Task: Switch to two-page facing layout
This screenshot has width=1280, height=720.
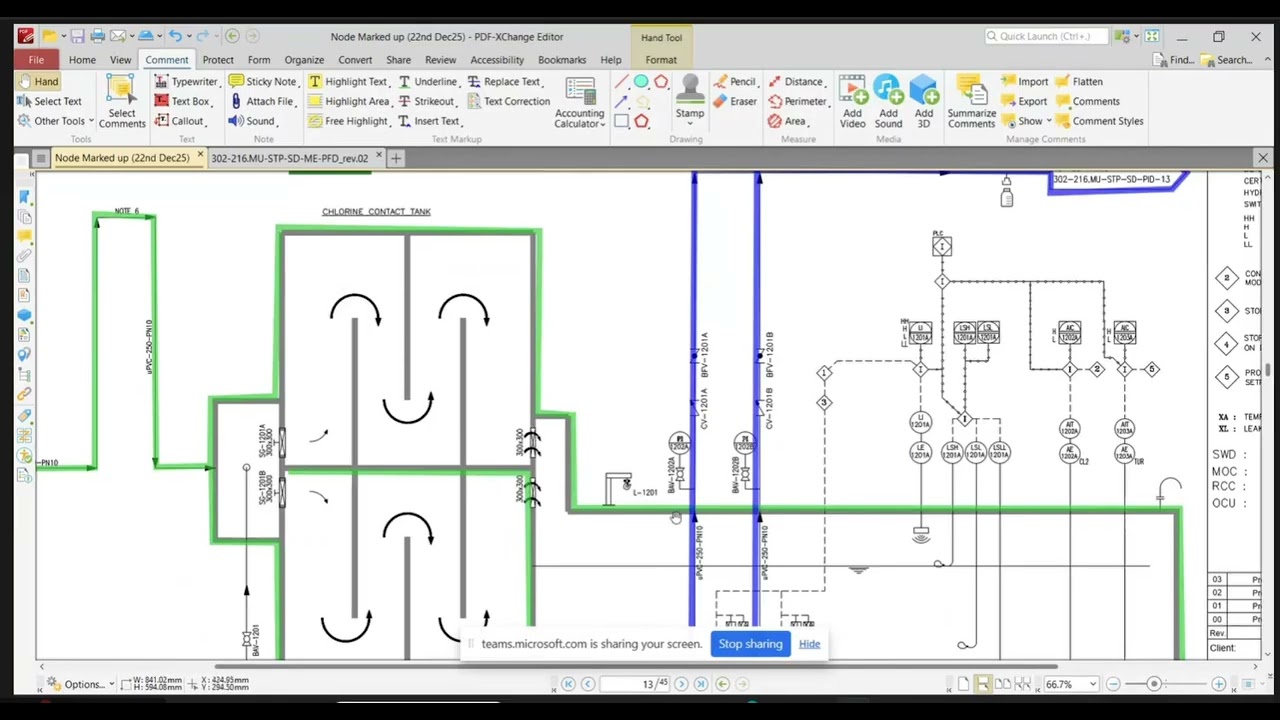Action: [1003, 684]
